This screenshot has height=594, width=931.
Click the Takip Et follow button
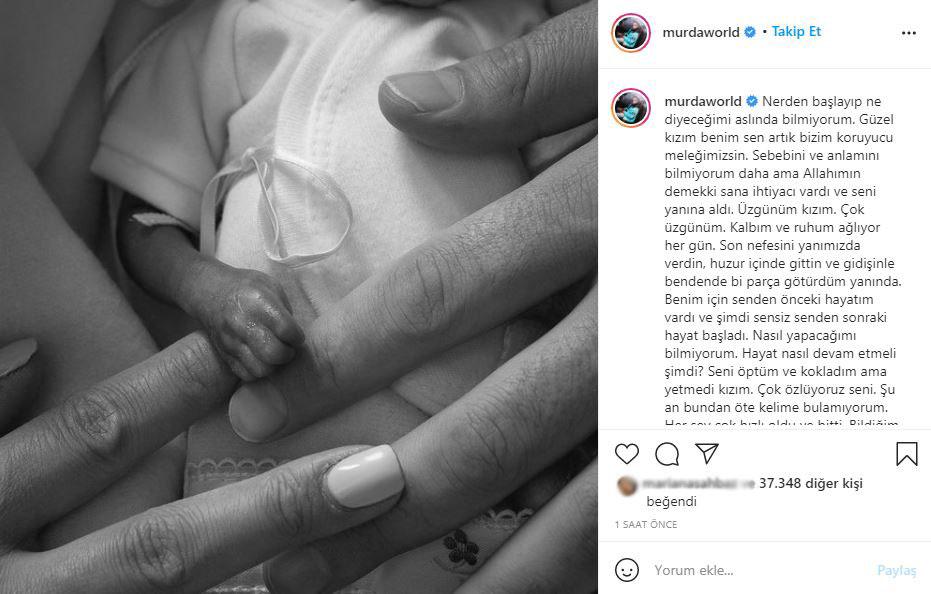click(x=796, y=31)
